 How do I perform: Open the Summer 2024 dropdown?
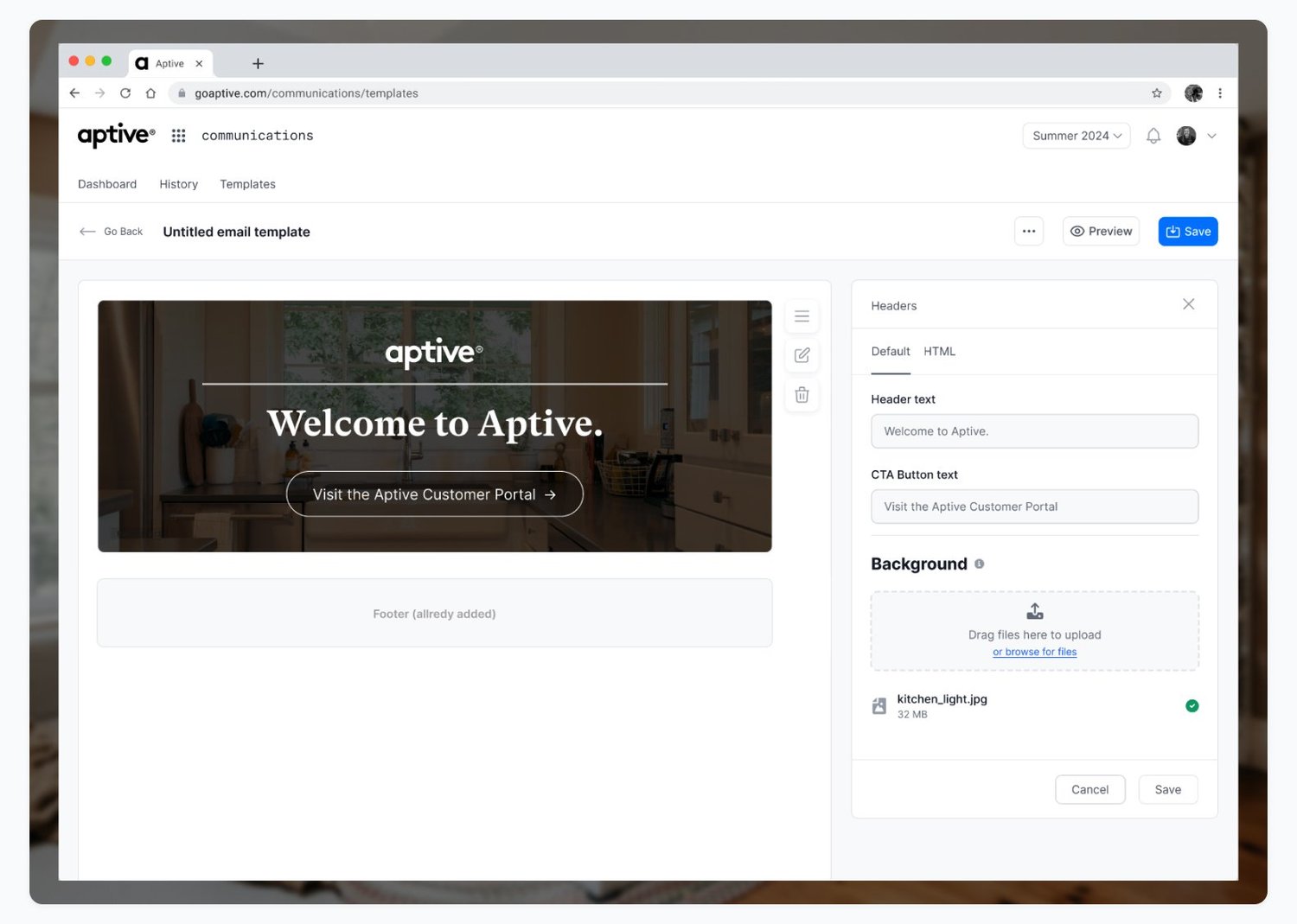coord(1077,136)
